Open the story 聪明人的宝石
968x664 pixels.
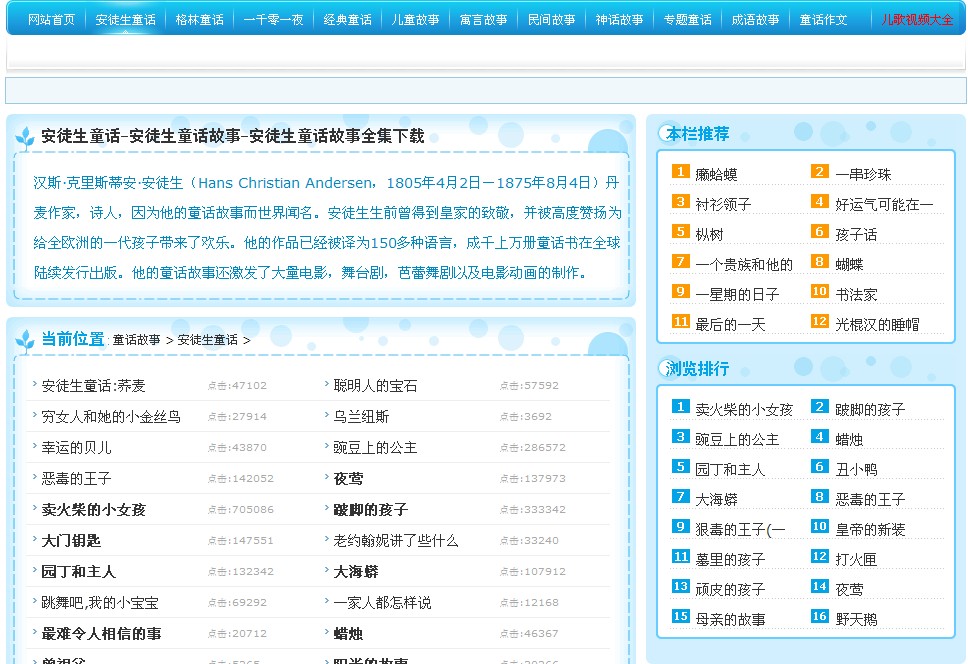tap(375, 386)
